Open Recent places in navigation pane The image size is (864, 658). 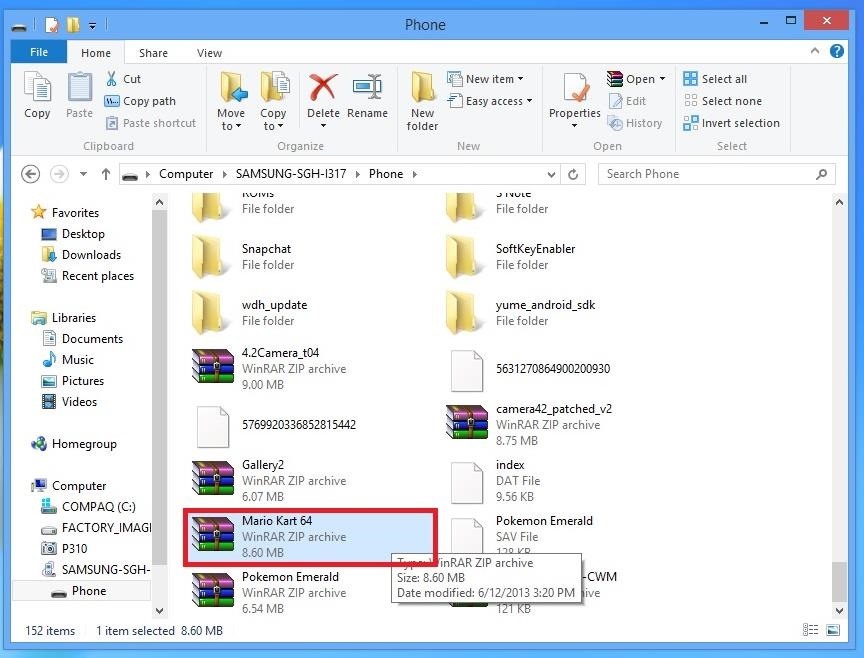point(88,276)
